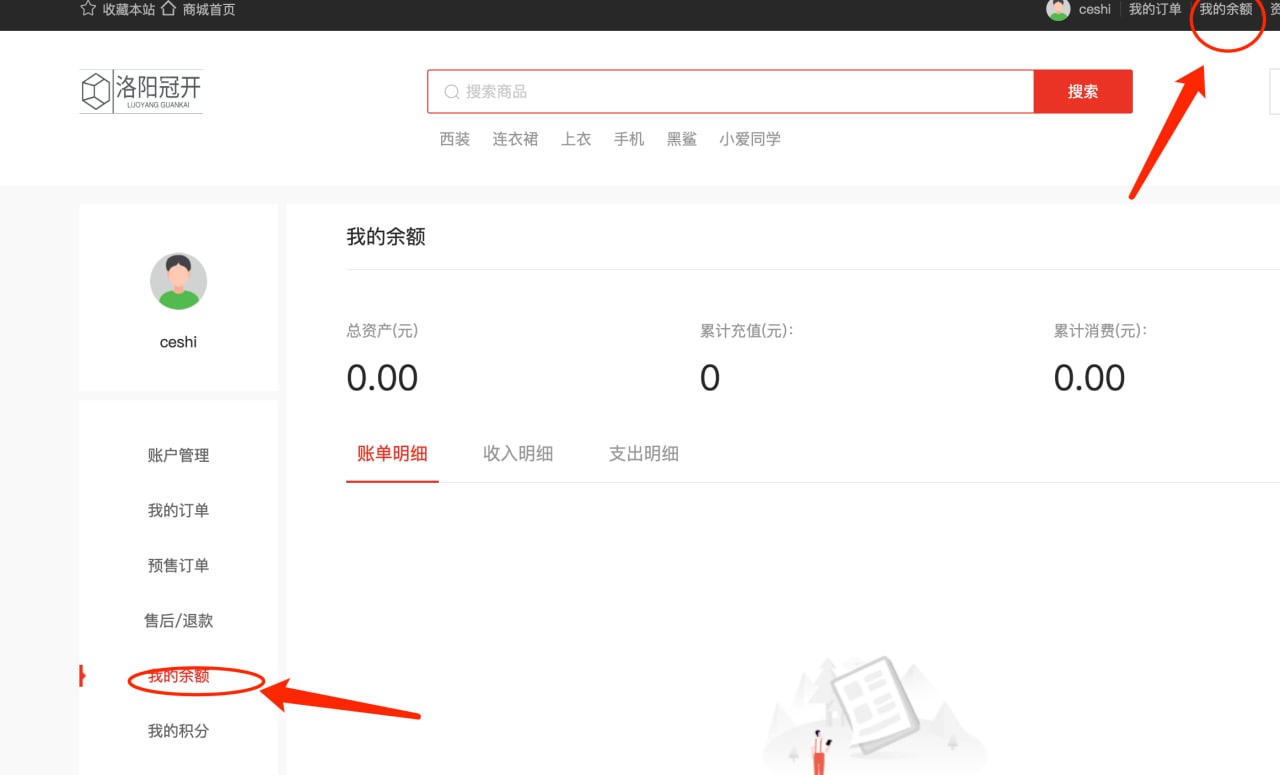Click the 洛阳冠开 logo
Image resolution: width=1280 pixels, height=775 pixels.
pyautogui.click(x=141, y=91)
